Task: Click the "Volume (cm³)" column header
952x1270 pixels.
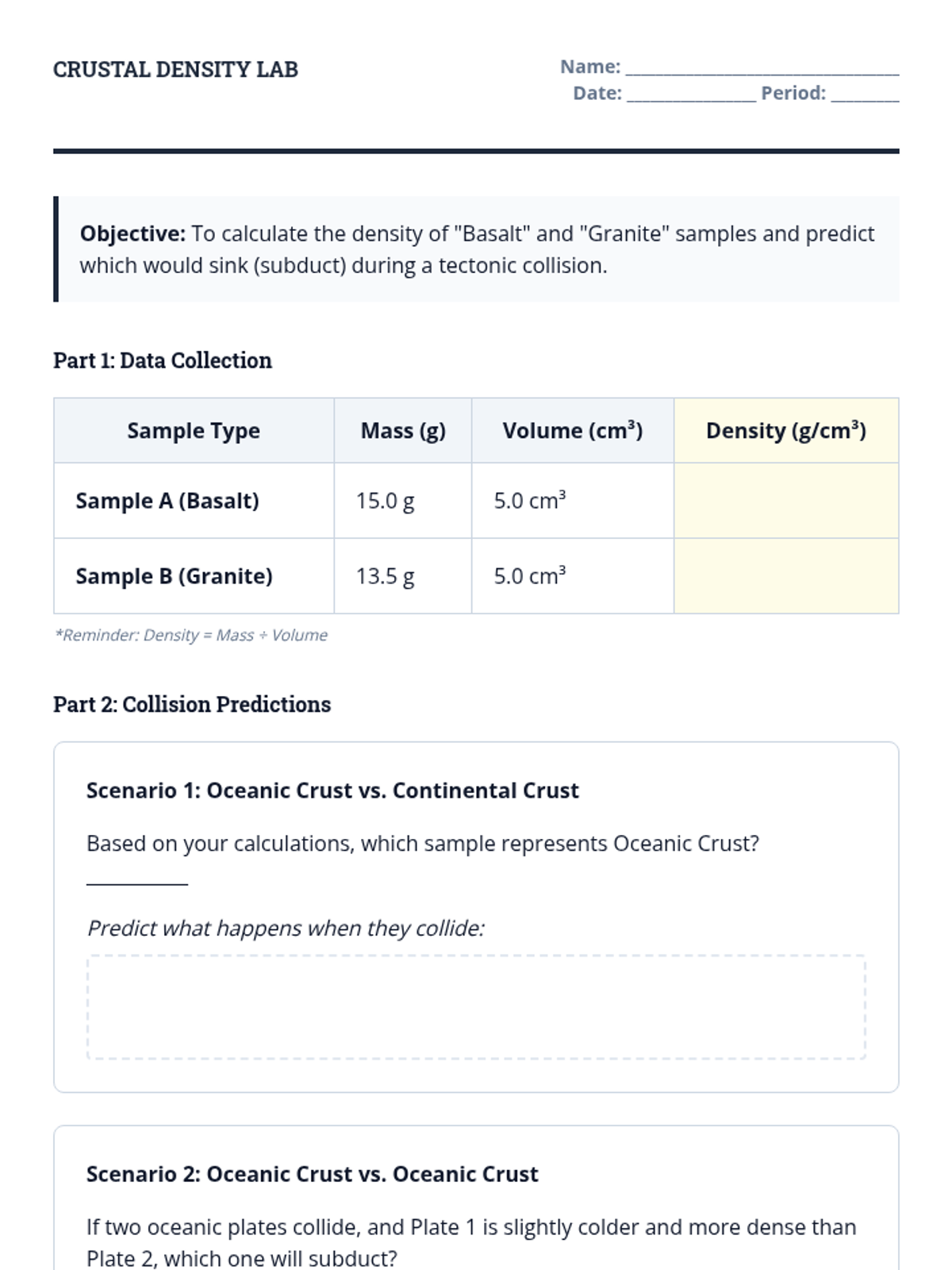Action: 572,431
